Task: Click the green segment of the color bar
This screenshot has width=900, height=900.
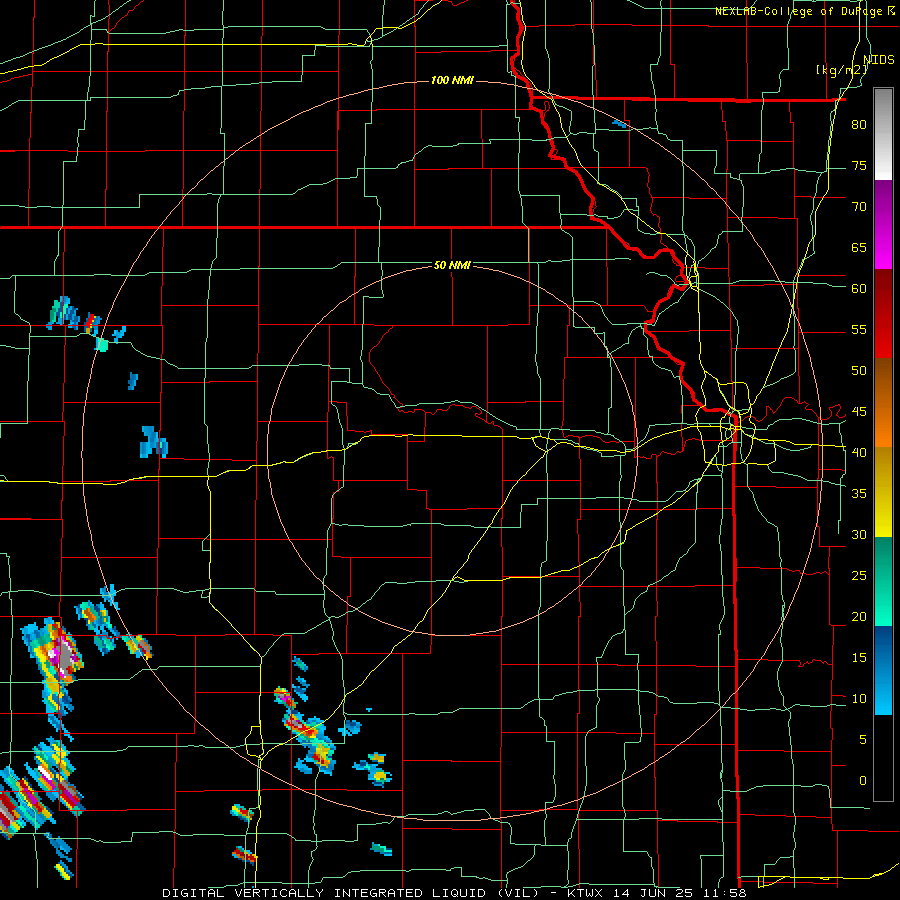Action: tap(883, 581)
